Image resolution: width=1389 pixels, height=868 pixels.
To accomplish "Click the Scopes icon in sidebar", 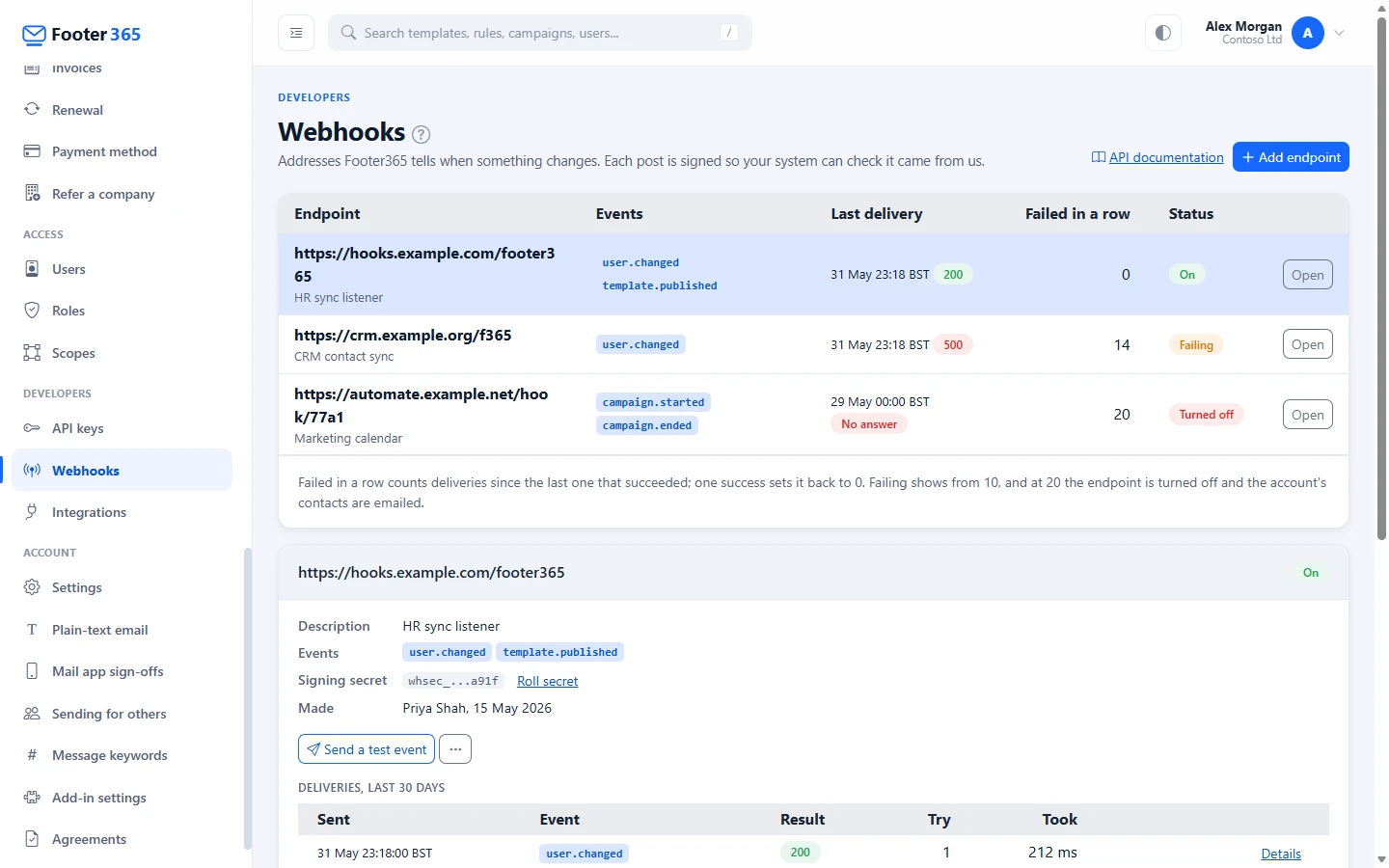I will [32, 352].
